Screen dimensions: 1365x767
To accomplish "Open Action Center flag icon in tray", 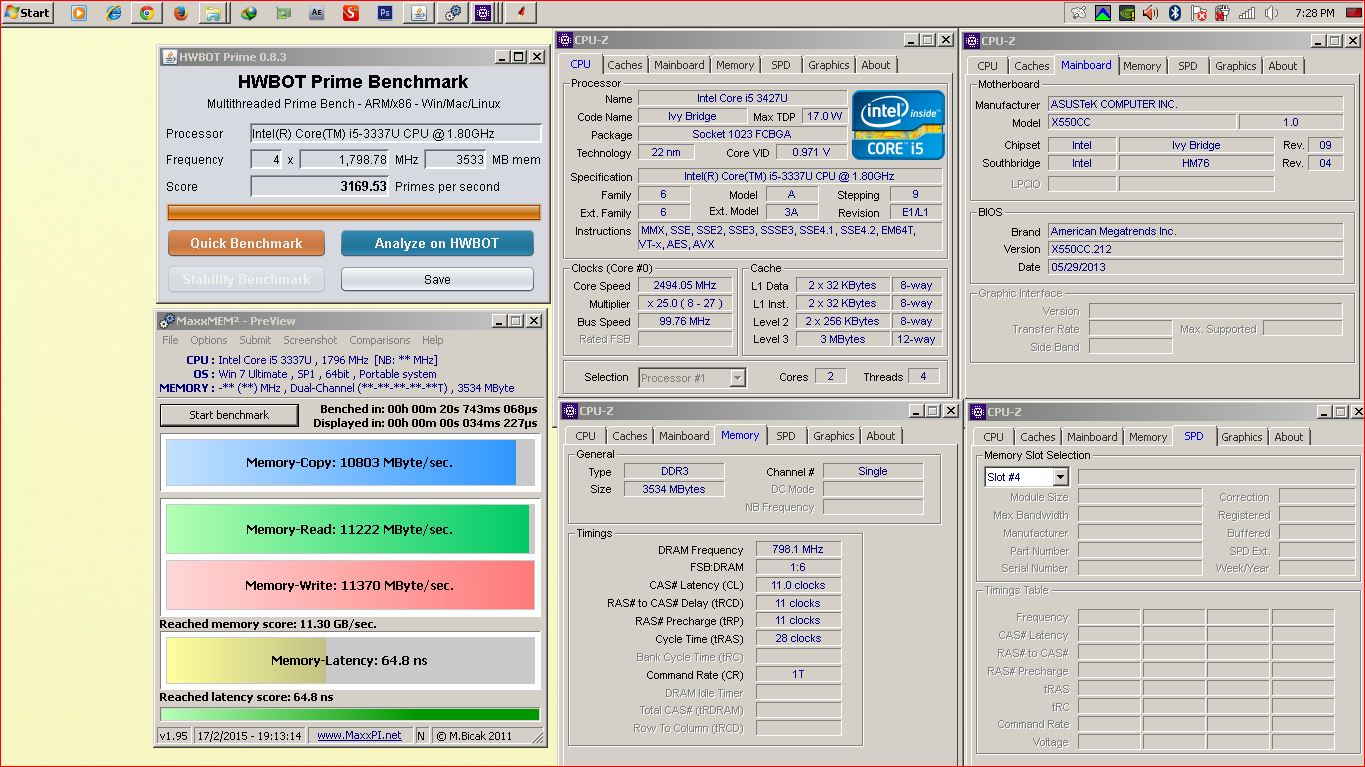I will coord(1199,13).
